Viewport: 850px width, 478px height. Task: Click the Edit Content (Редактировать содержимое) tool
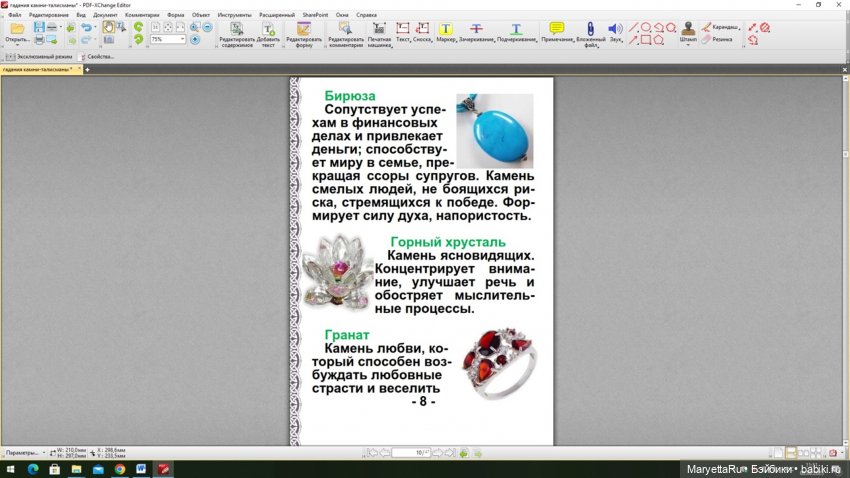pyautogui.click(x=237, y=35)
